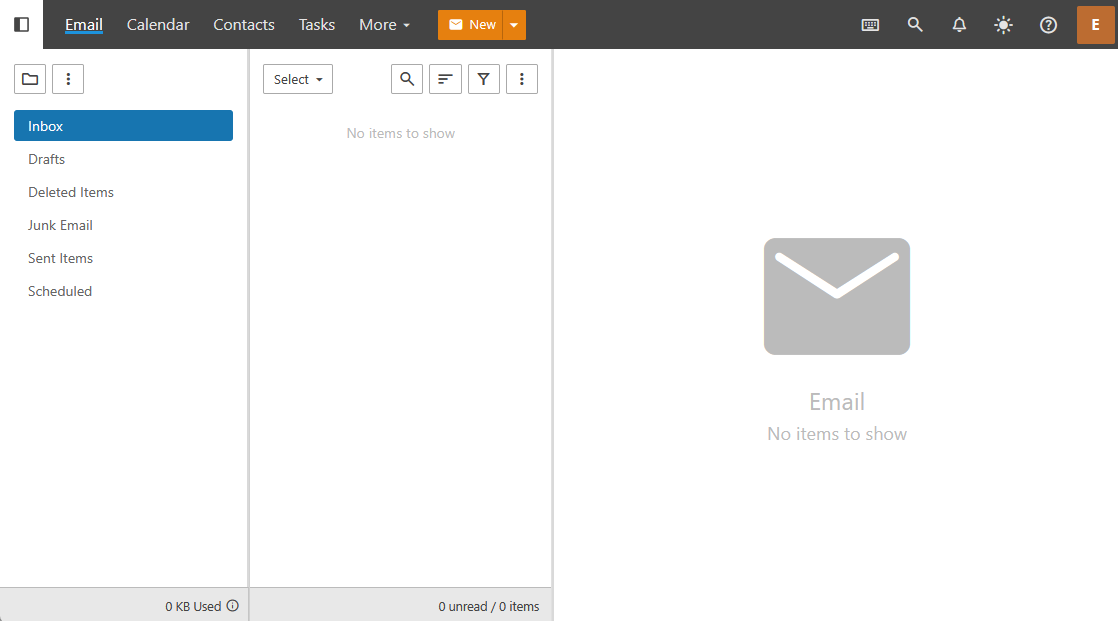Compose a New email
The width and height of the screenshot is (1118, 621).
pyautogui.click(x=471, y=25)
